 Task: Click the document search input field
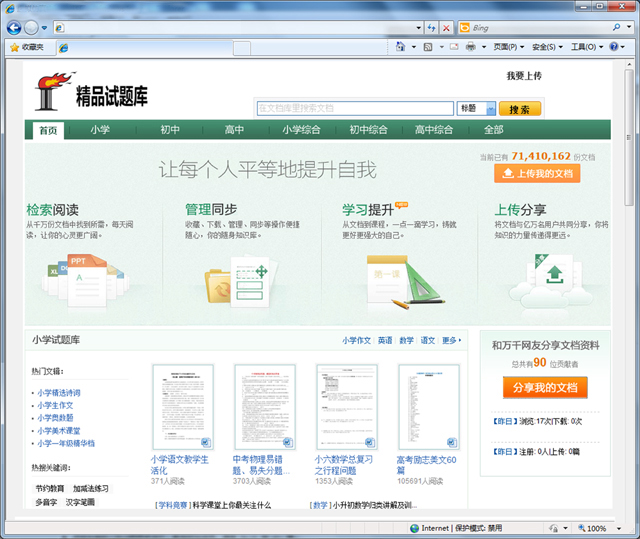click(355, 108)
